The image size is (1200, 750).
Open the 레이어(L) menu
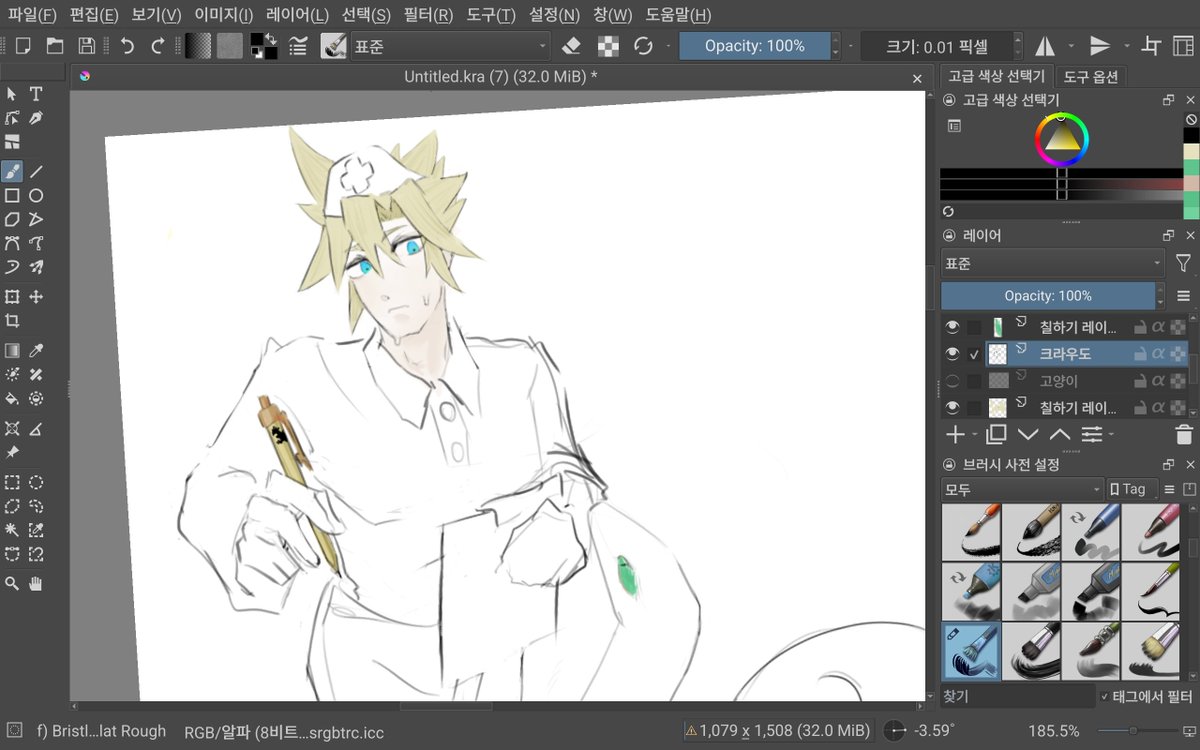point(297,15)
